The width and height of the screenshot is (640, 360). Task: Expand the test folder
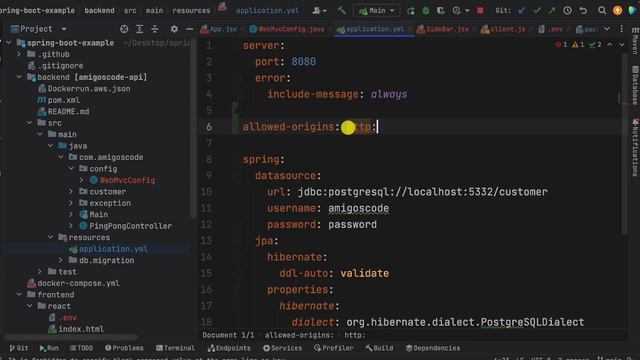click(x=40, y=271)
